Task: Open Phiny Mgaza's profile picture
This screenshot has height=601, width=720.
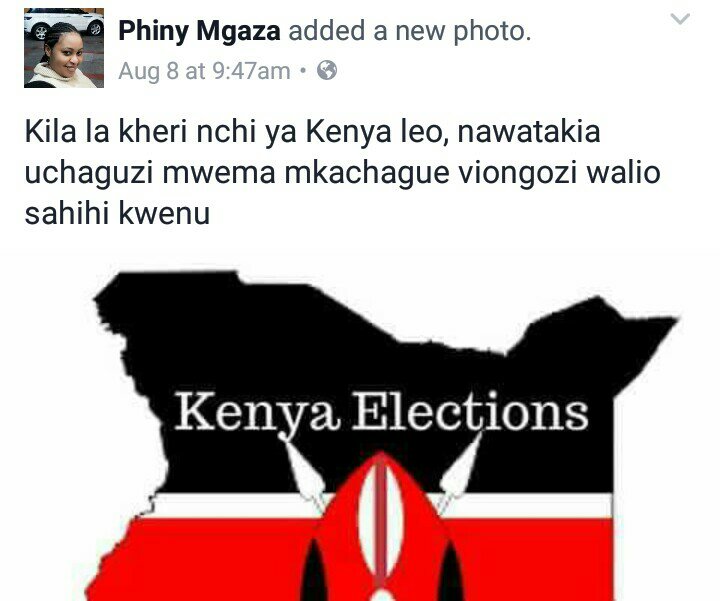Action: click(64, 48)
